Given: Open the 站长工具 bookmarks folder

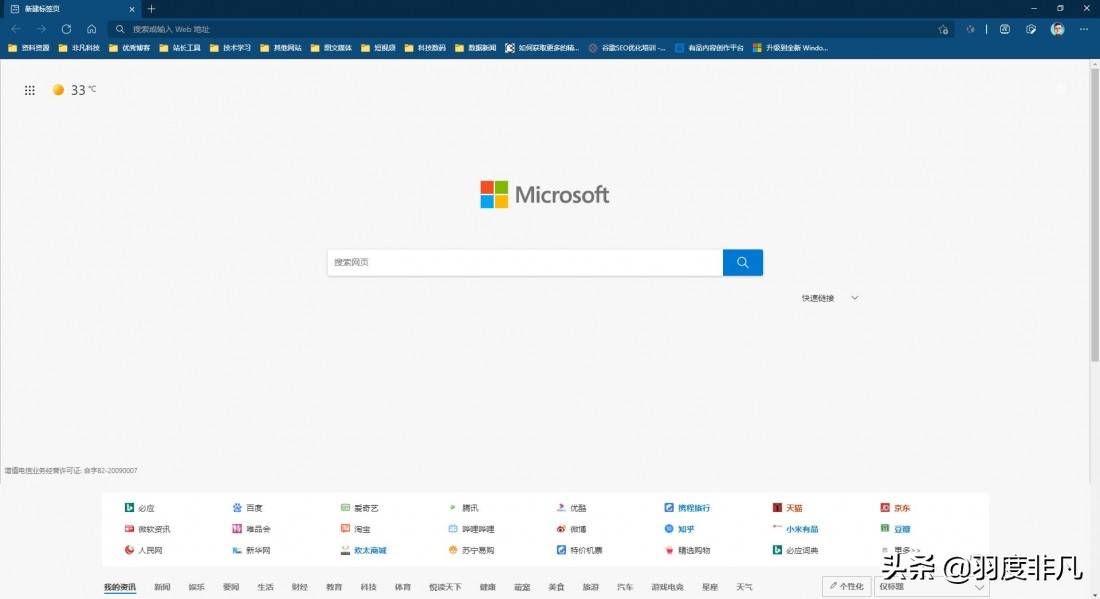Looking at the screenshot, I should (x=180, y=48).
